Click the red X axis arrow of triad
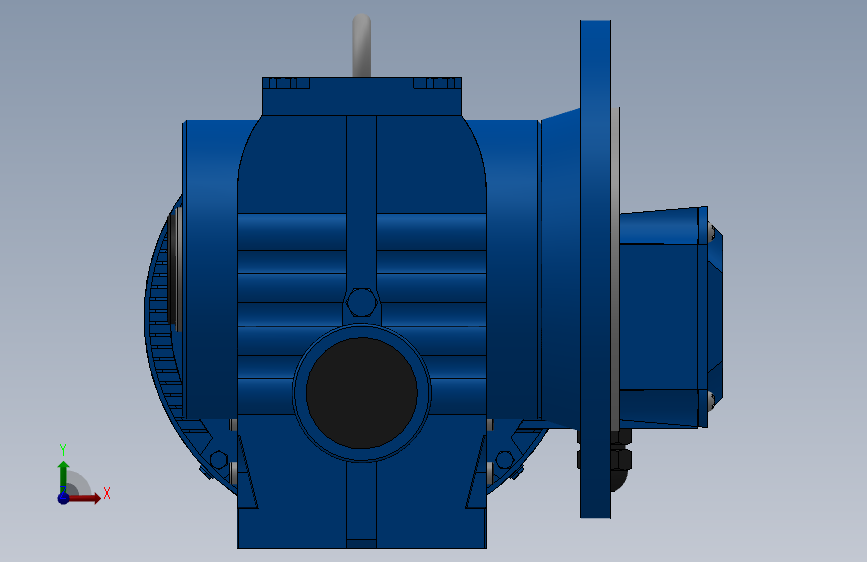Image resolution: width=867 pixels, height=562 pixels. tap(85, 498)
